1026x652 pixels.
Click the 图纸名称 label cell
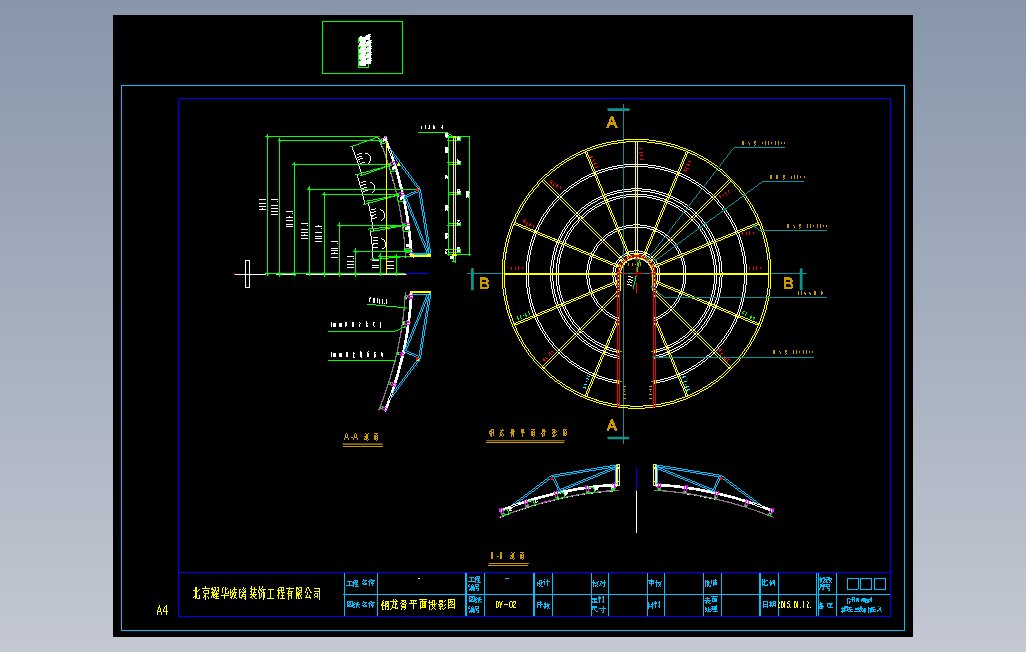coord(361,605)
